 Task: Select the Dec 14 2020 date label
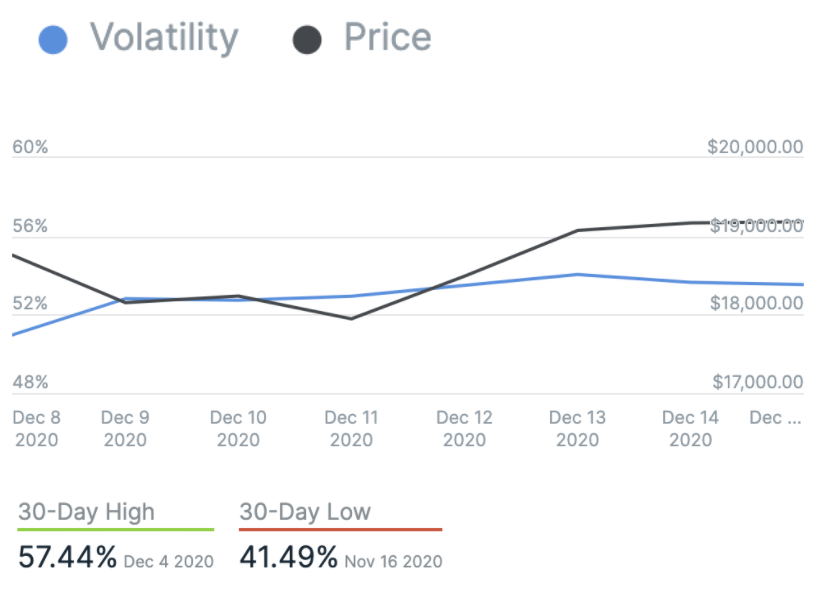pos(690,429)
